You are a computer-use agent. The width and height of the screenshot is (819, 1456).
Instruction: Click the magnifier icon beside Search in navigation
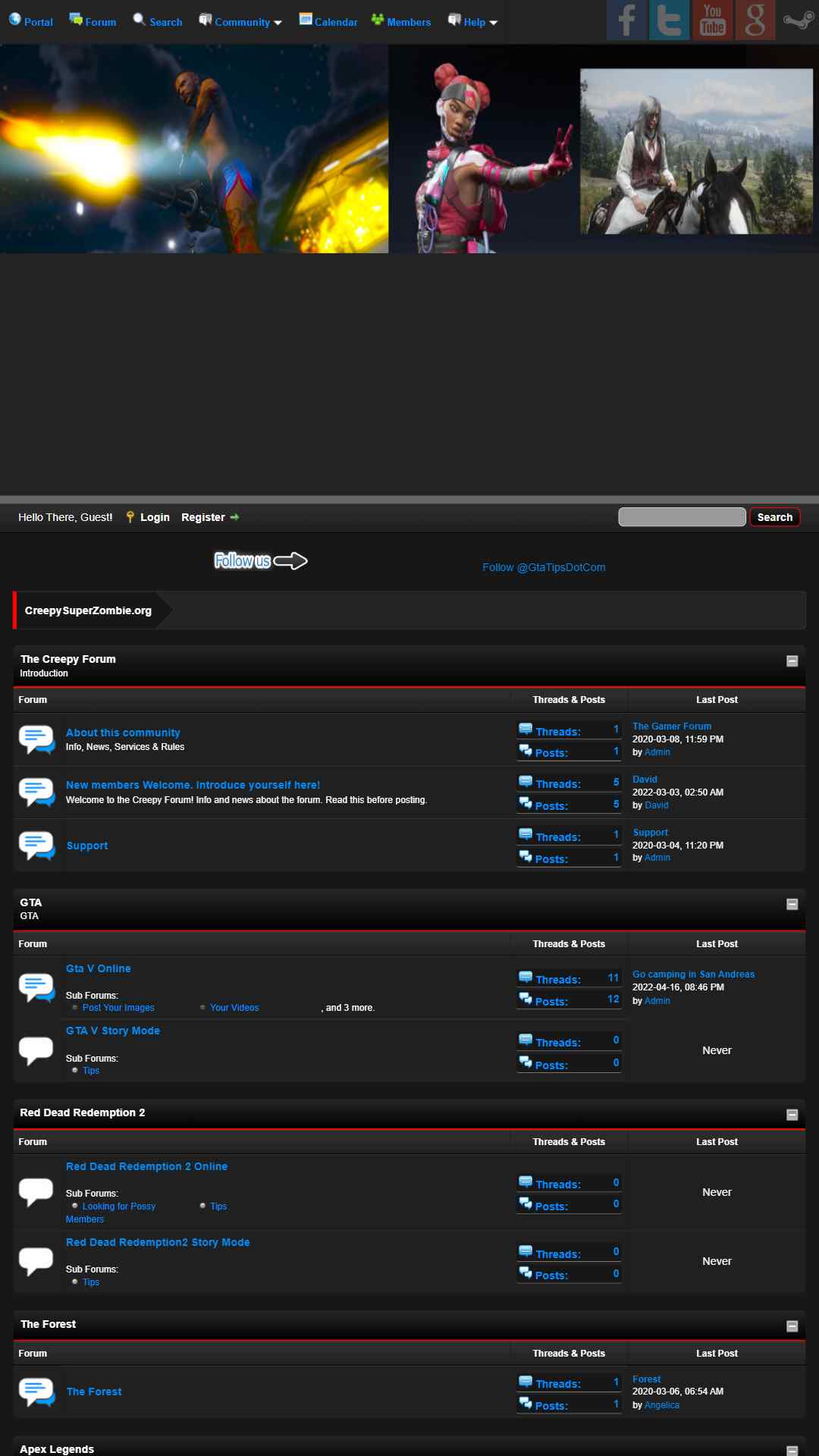pyautogui.click(x=140, y=19)
